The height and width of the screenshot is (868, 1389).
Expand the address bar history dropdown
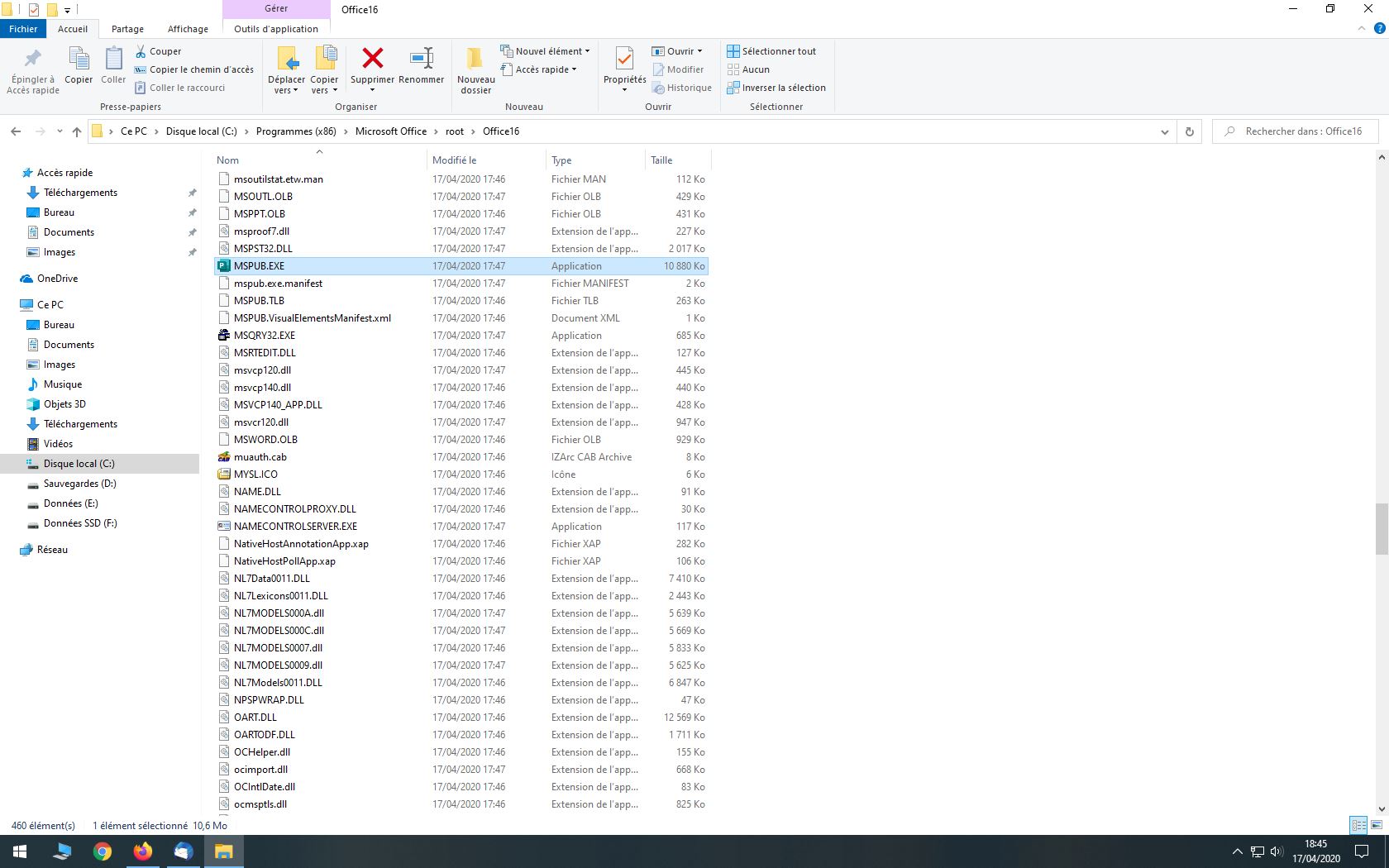click(1164, 131)
